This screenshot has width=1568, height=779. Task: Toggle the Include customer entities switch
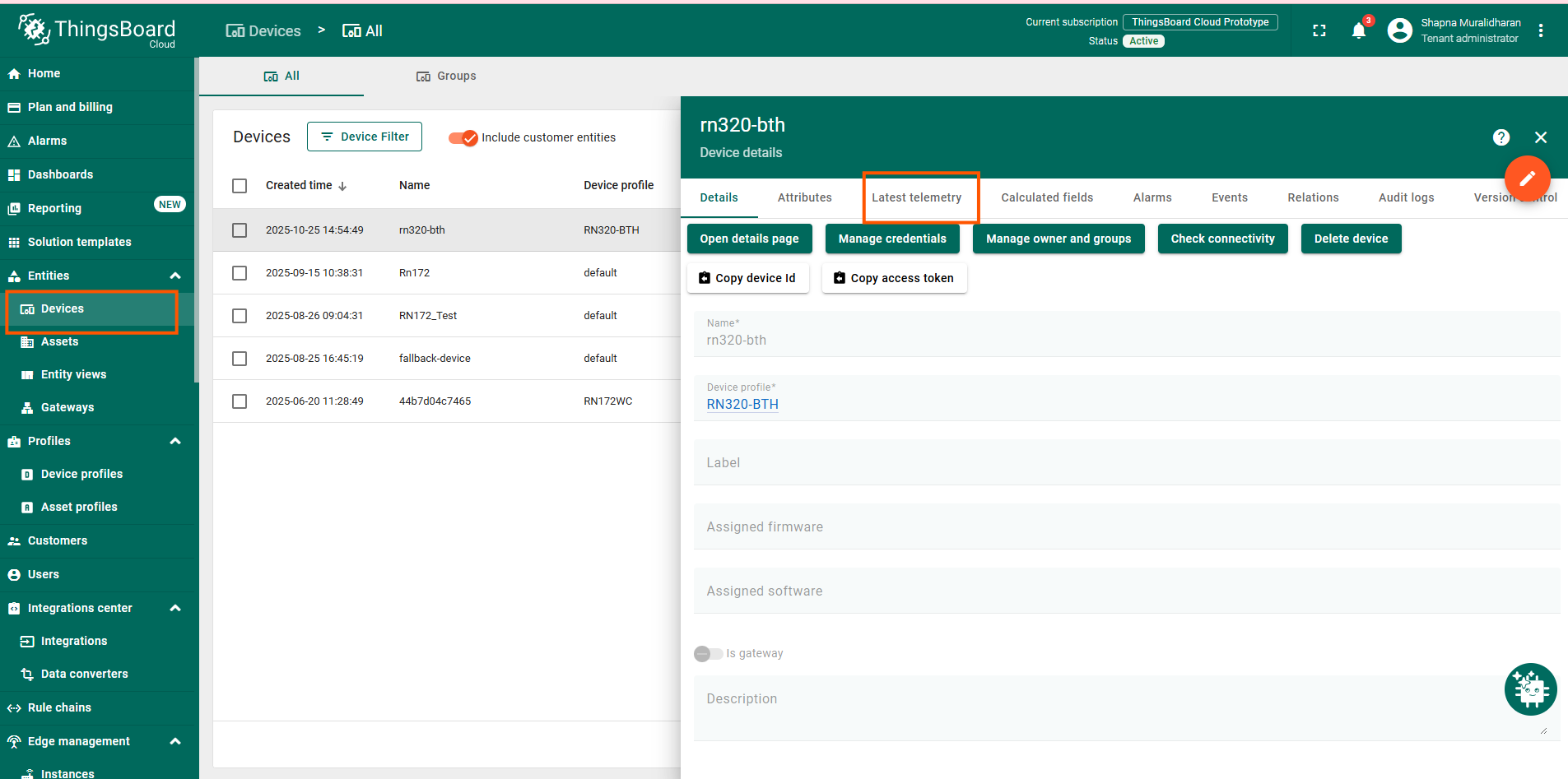[463, 137]
